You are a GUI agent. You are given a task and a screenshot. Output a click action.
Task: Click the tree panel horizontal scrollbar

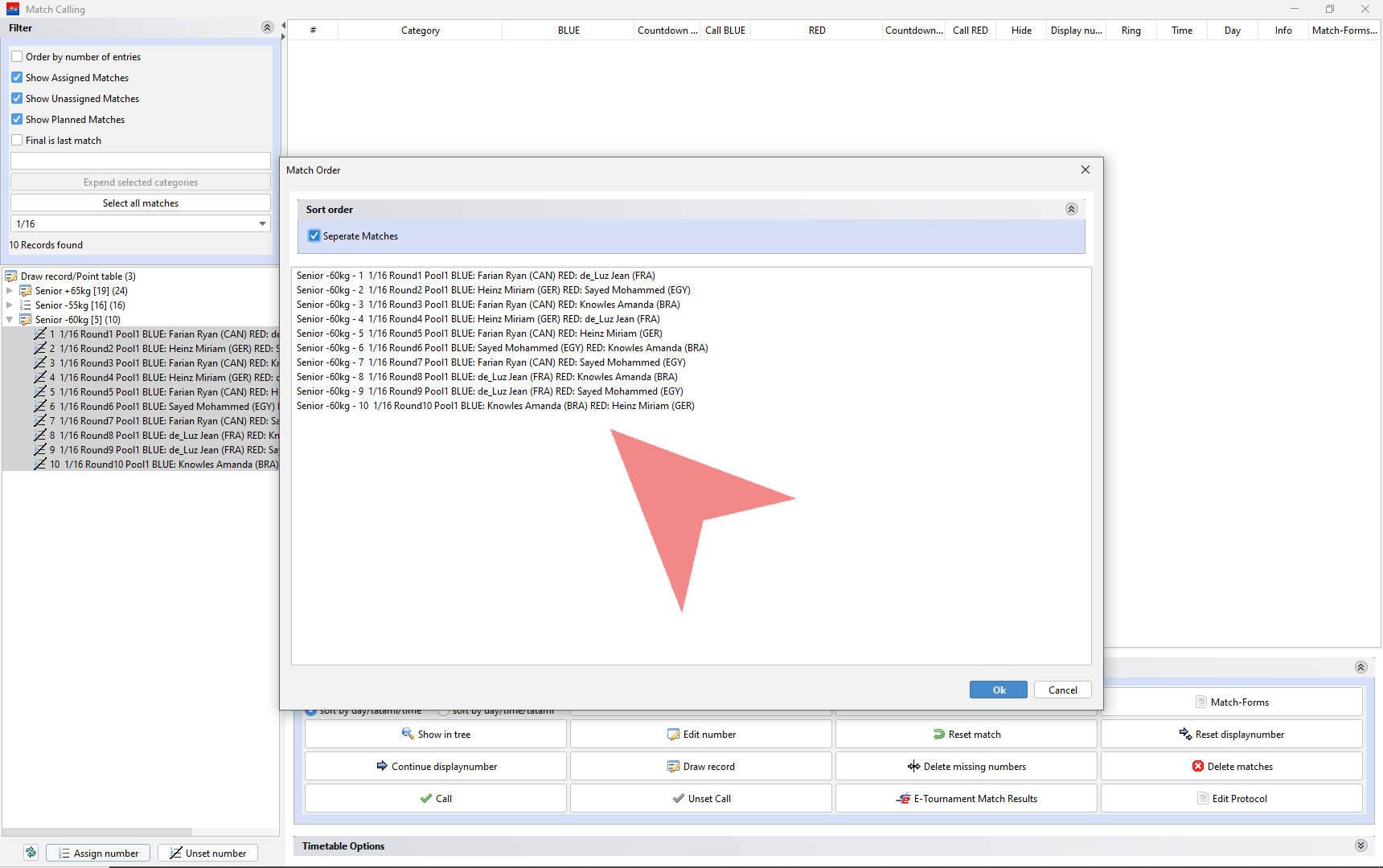click(x=96, y=832)
